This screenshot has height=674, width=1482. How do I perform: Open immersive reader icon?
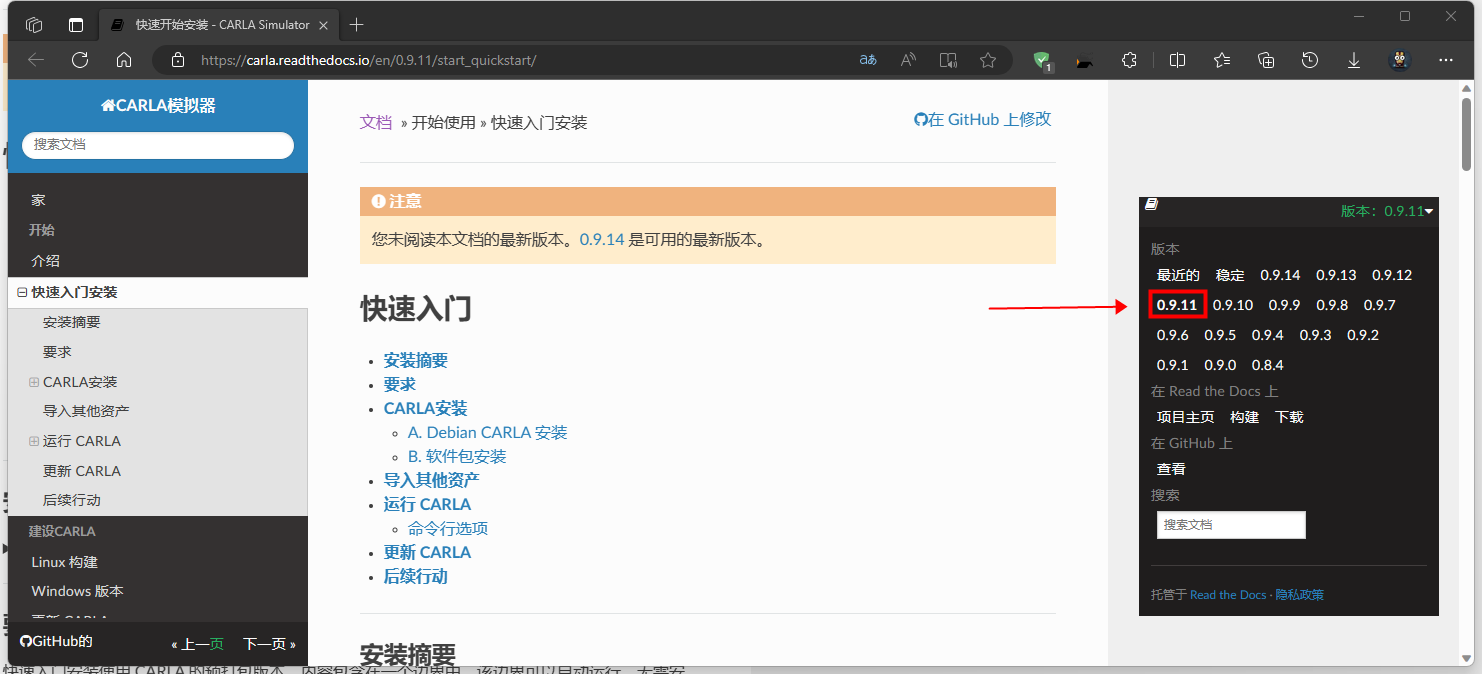coord(948,60)
